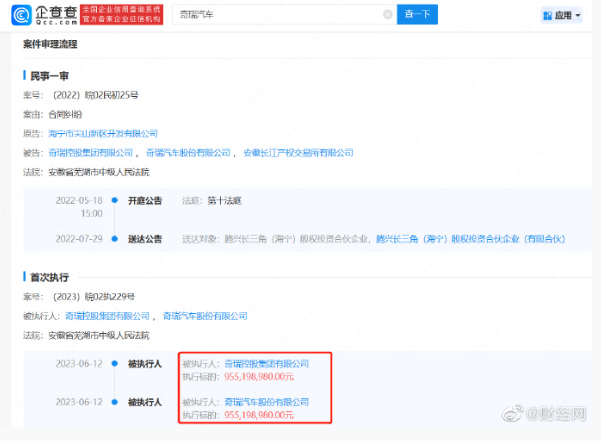Expand the 应用 dropdown arrow
601x441 pixels.
(578, 16)
